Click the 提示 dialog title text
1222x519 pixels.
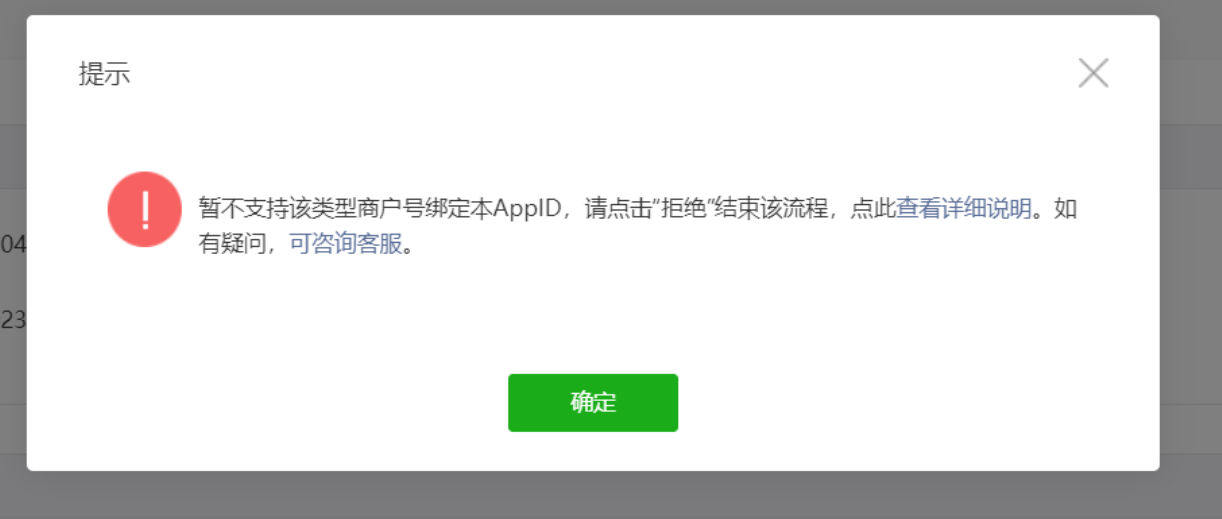(x=105, y=74)
